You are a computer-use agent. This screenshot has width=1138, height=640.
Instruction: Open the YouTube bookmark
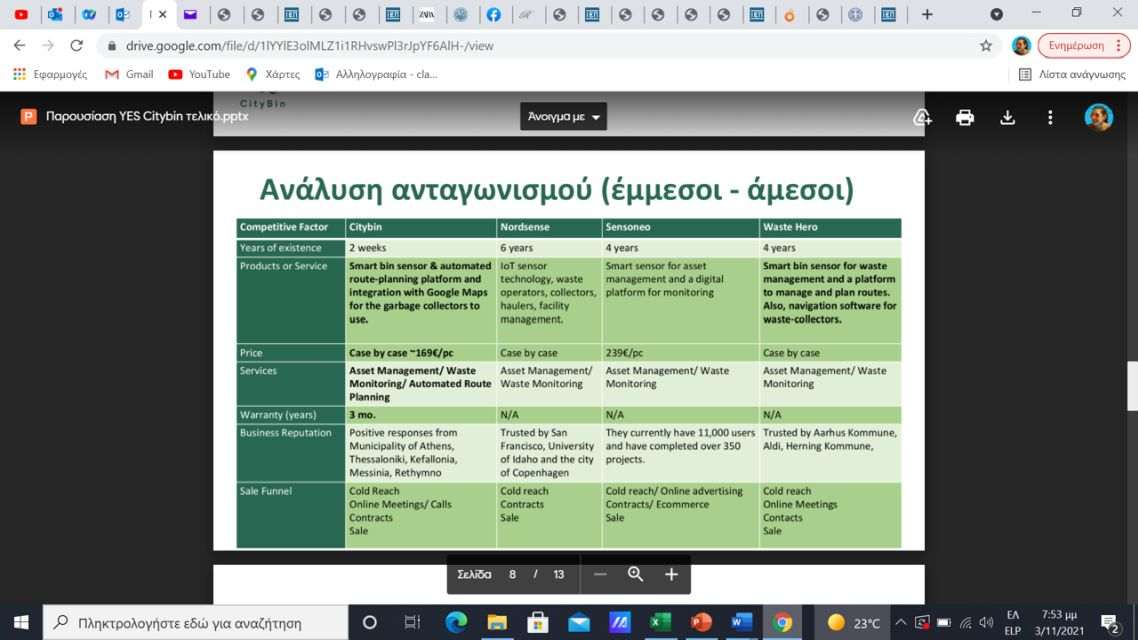[199, 74]
